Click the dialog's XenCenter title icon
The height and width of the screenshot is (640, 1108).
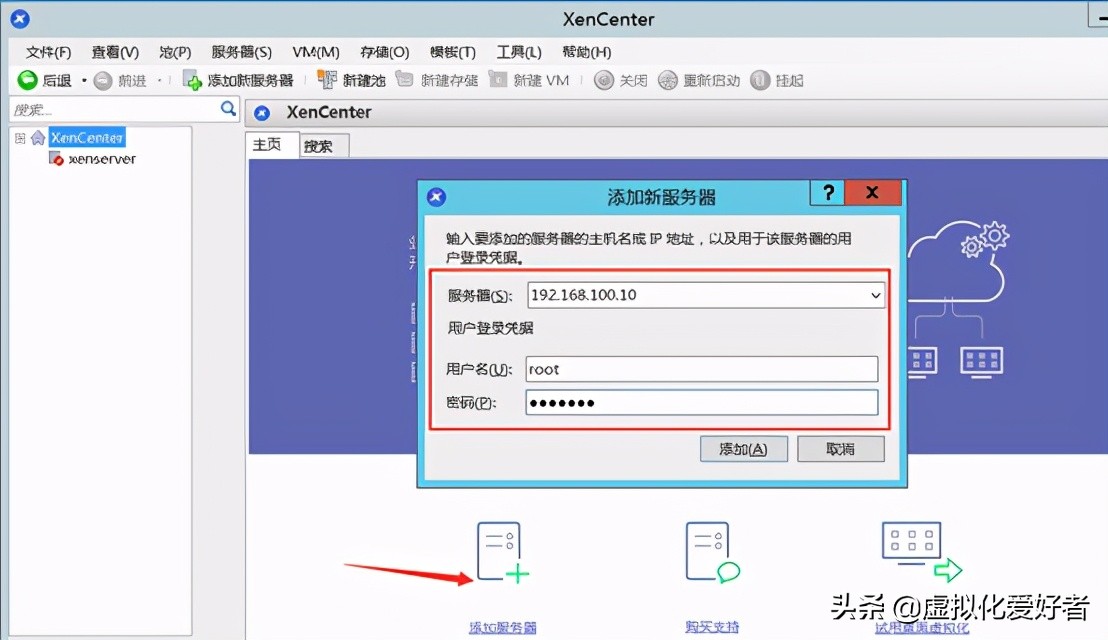click(436, 197)
